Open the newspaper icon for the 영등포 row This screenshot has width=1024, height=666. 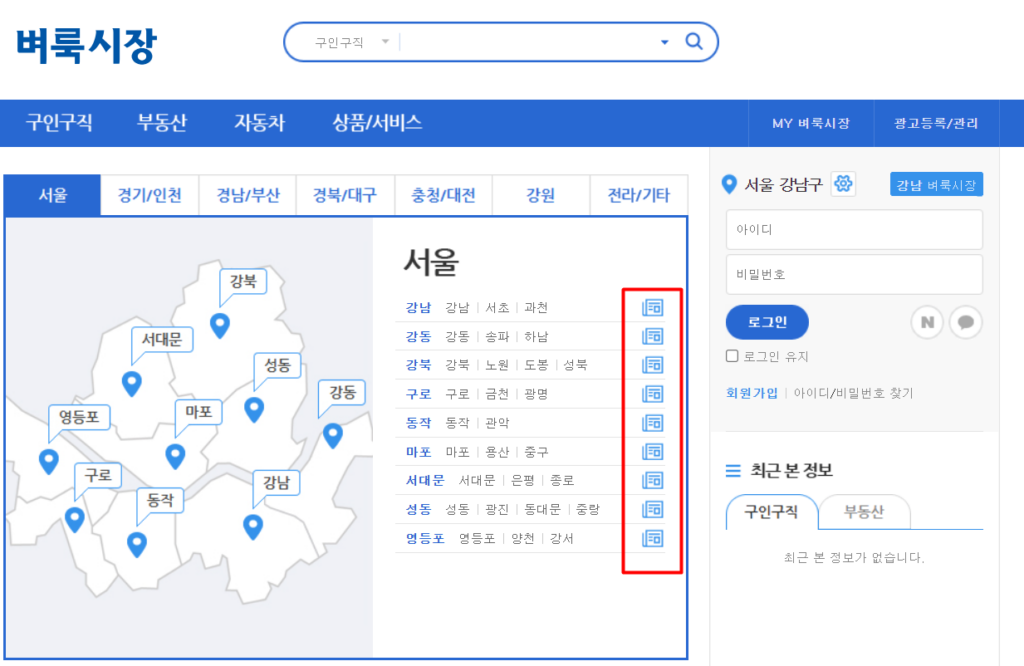click(653, 538)
